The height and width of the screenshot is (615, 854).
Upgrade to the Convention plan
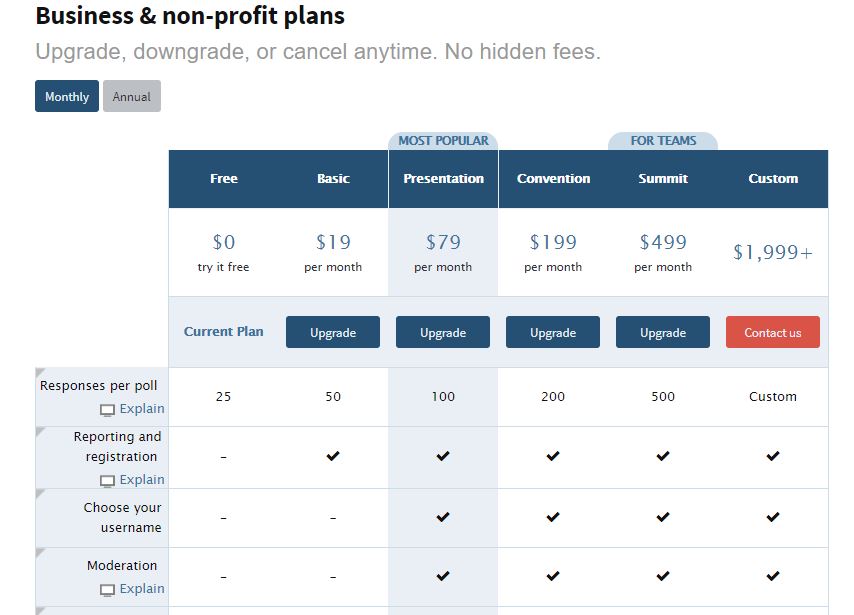coord(553,332)
